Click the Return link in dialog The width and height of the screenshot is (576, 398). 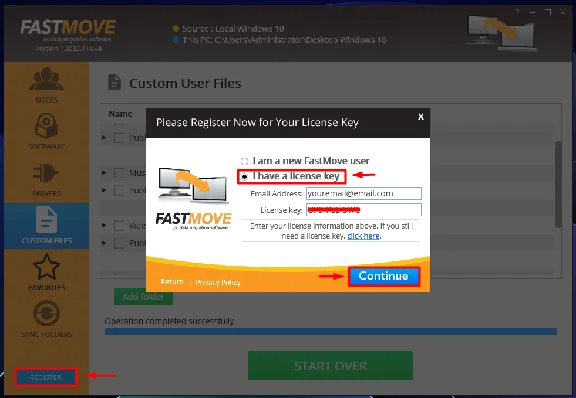pyautogui.click(x=172, y=282)
